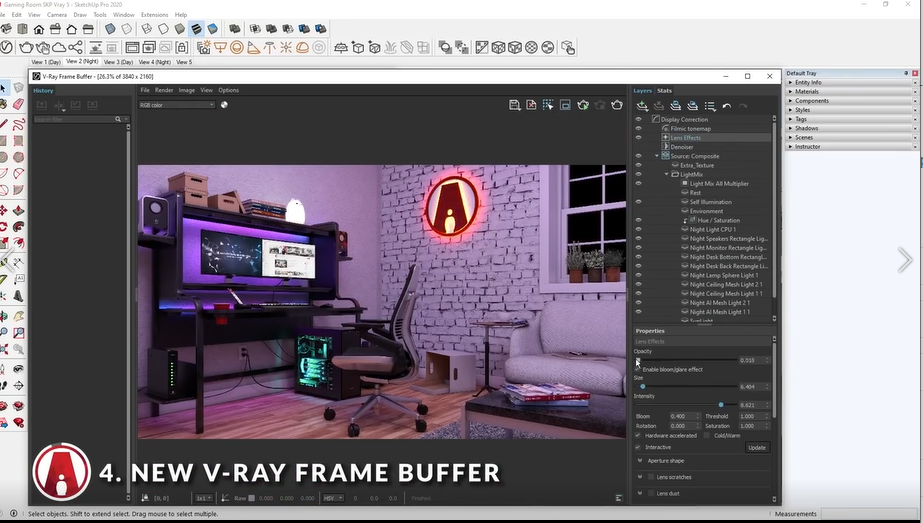The image size is (923, 523).
Task: Click the region render icon in frame buffer
Action: (548, 105)
